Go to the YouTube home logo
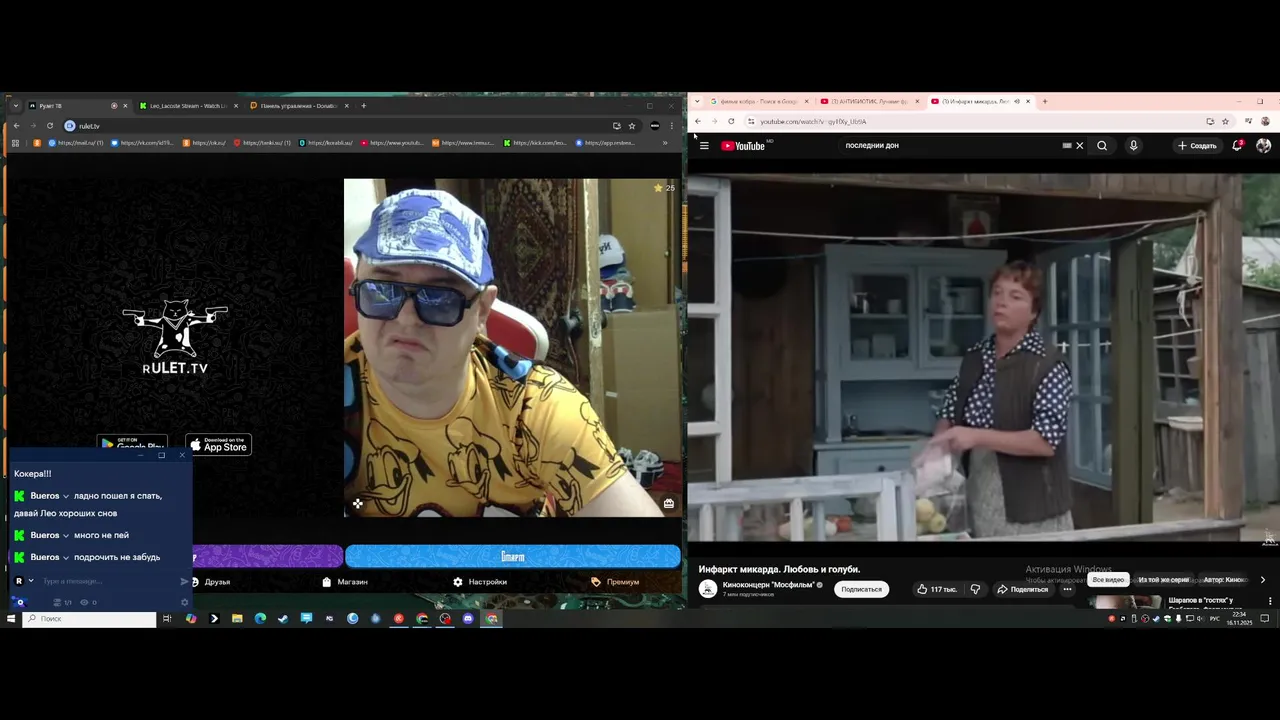Screen dimensions: 1280x720 pyautogui.click(x=744, y=146)
